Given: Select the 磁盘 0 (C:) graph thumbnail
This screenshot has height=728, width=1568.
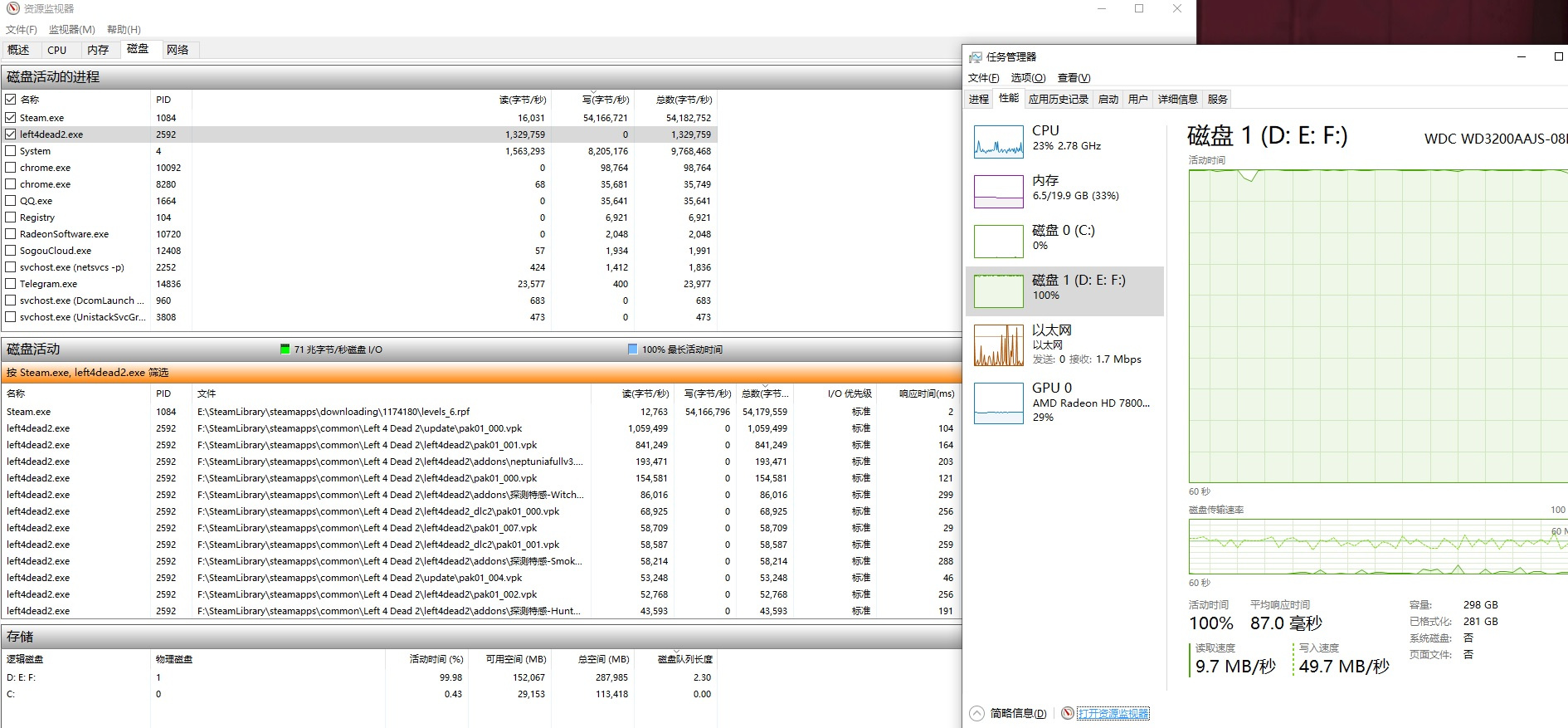Looking at the screenshot, I should pyautogui.click(x=998, y=241).
